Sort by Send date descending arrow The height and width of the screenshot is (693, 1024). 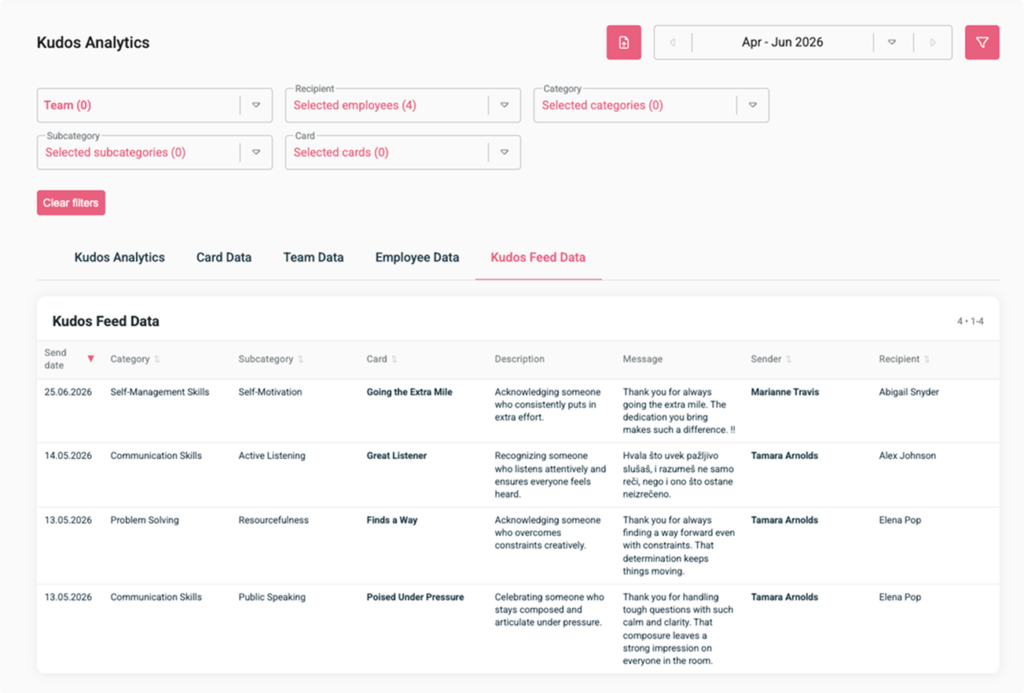91,359
